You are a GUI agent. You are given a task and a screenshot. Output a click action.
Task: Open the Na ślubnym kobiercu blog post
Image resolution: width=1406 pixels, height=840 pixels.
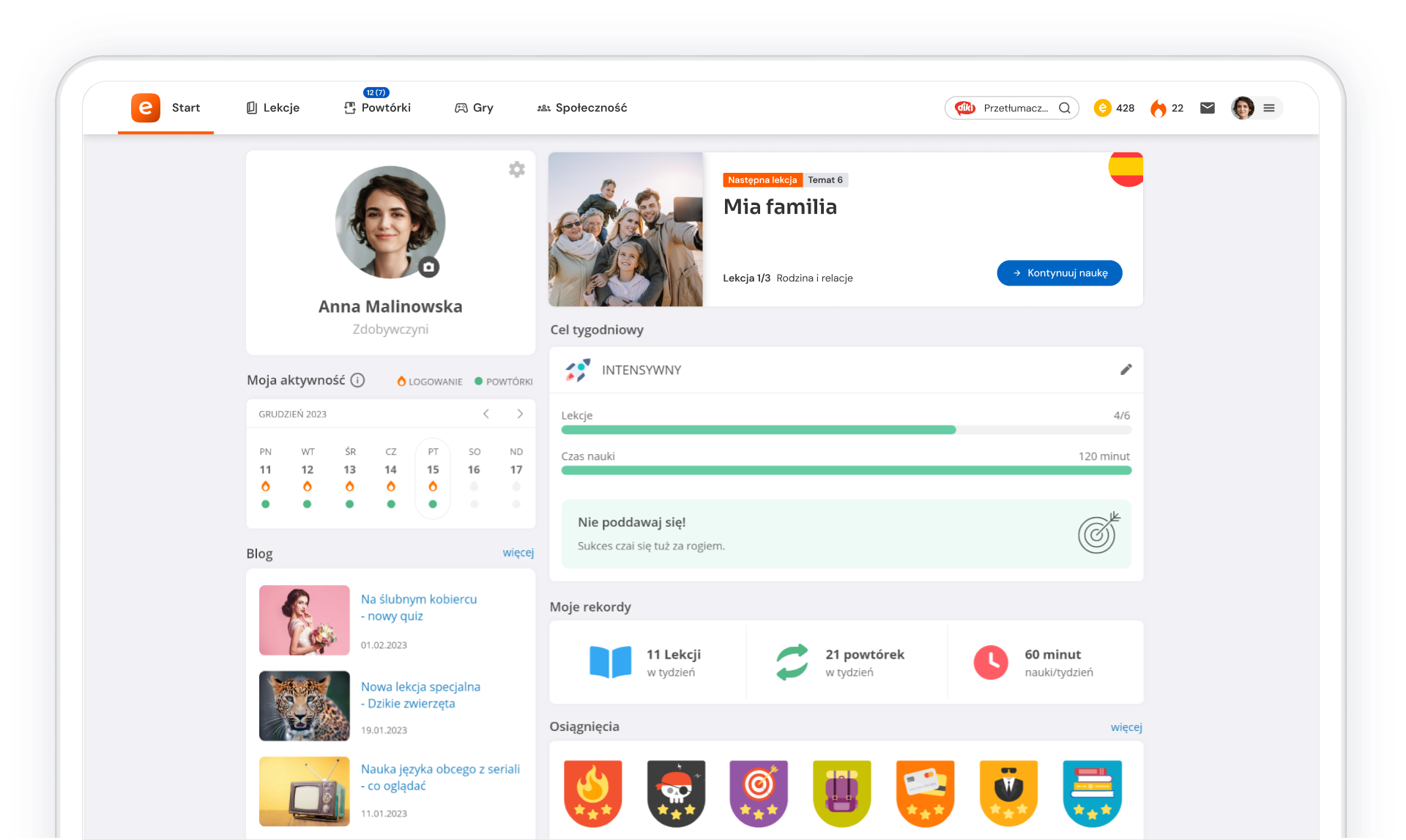419,607
